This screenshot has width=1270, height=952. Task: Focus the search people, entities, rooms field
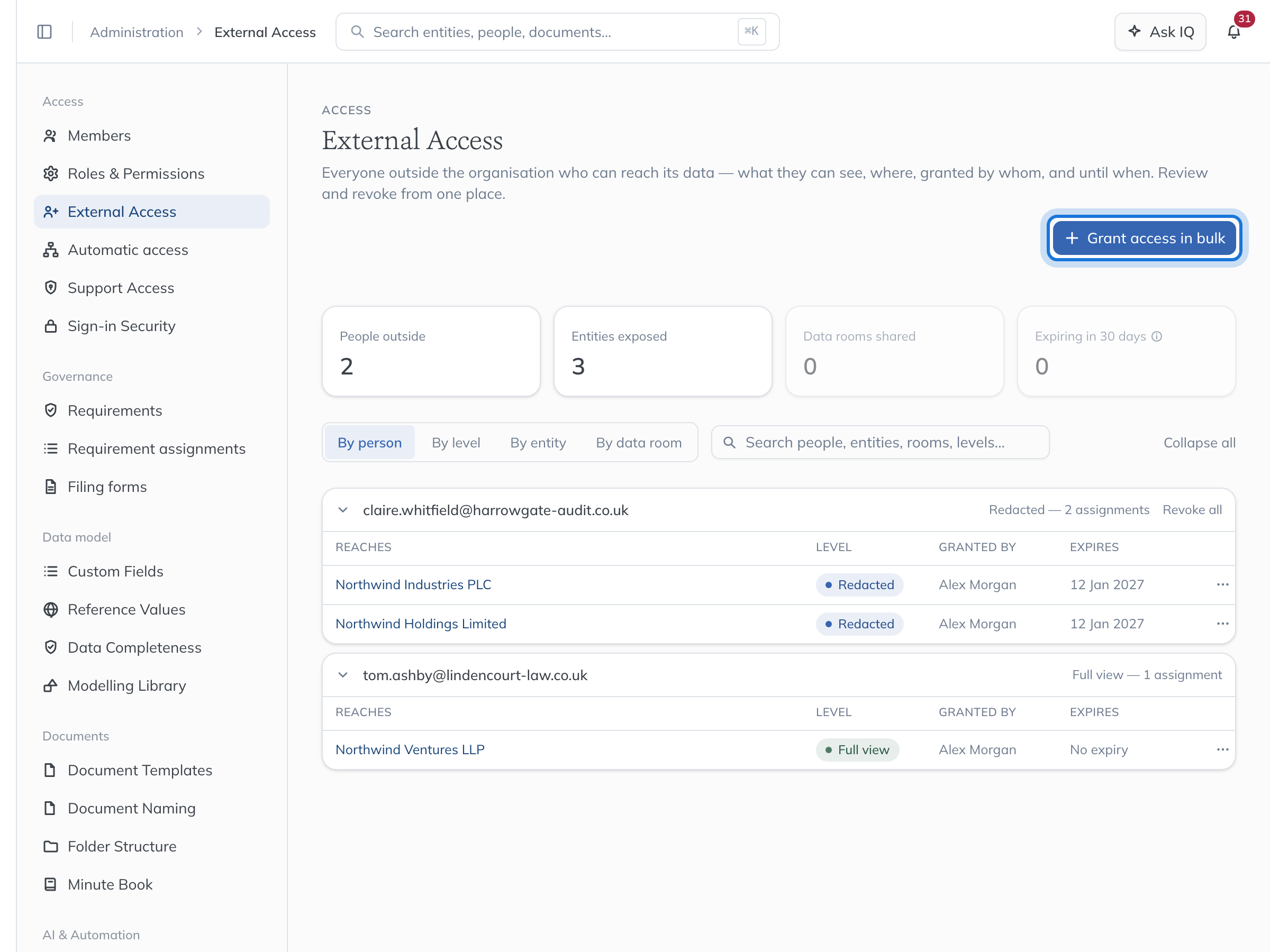[x=880, y=443]
